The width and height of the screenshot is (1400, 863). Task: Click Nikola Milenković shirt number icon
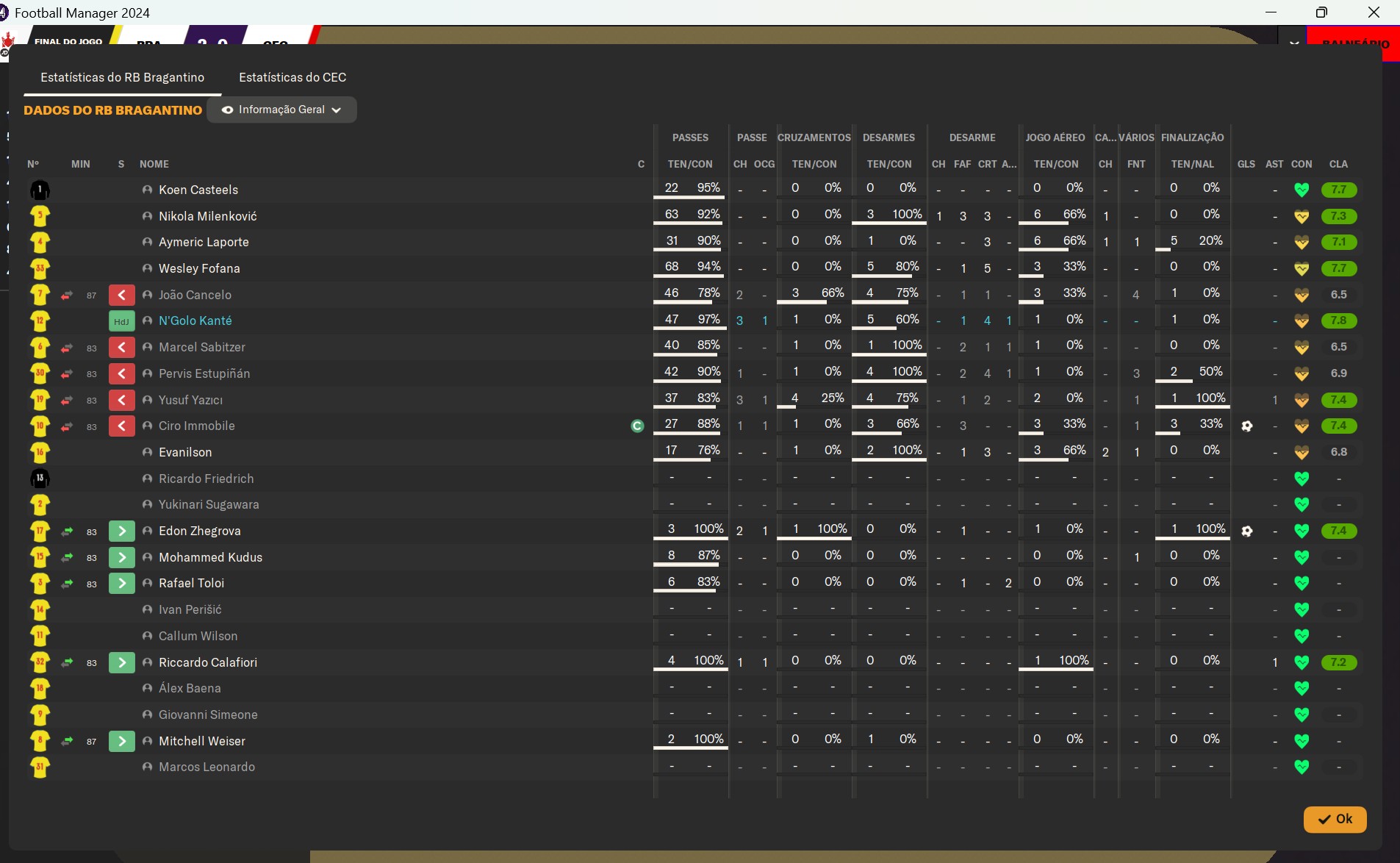[40, 216]
